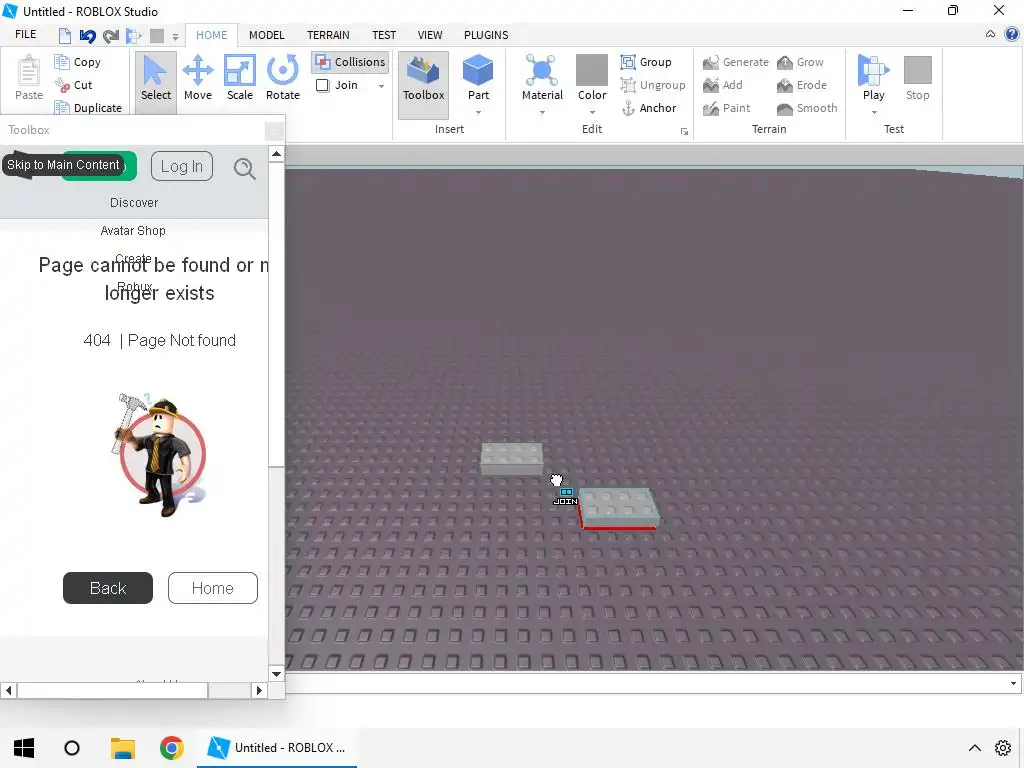
Task: Collapse the ribbon bar
Action: pyautogui.click(x=991, y=34)
